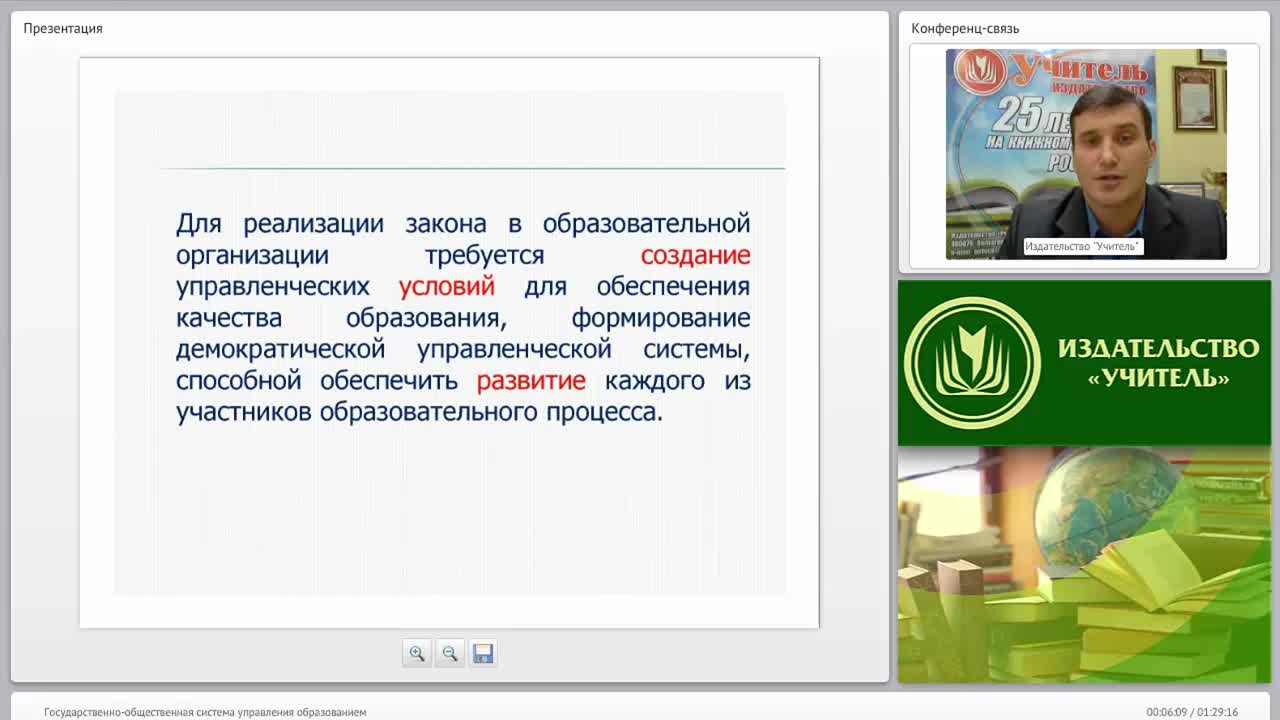Click the Издательство "Учитель" name label on video

click(1082, 246)
